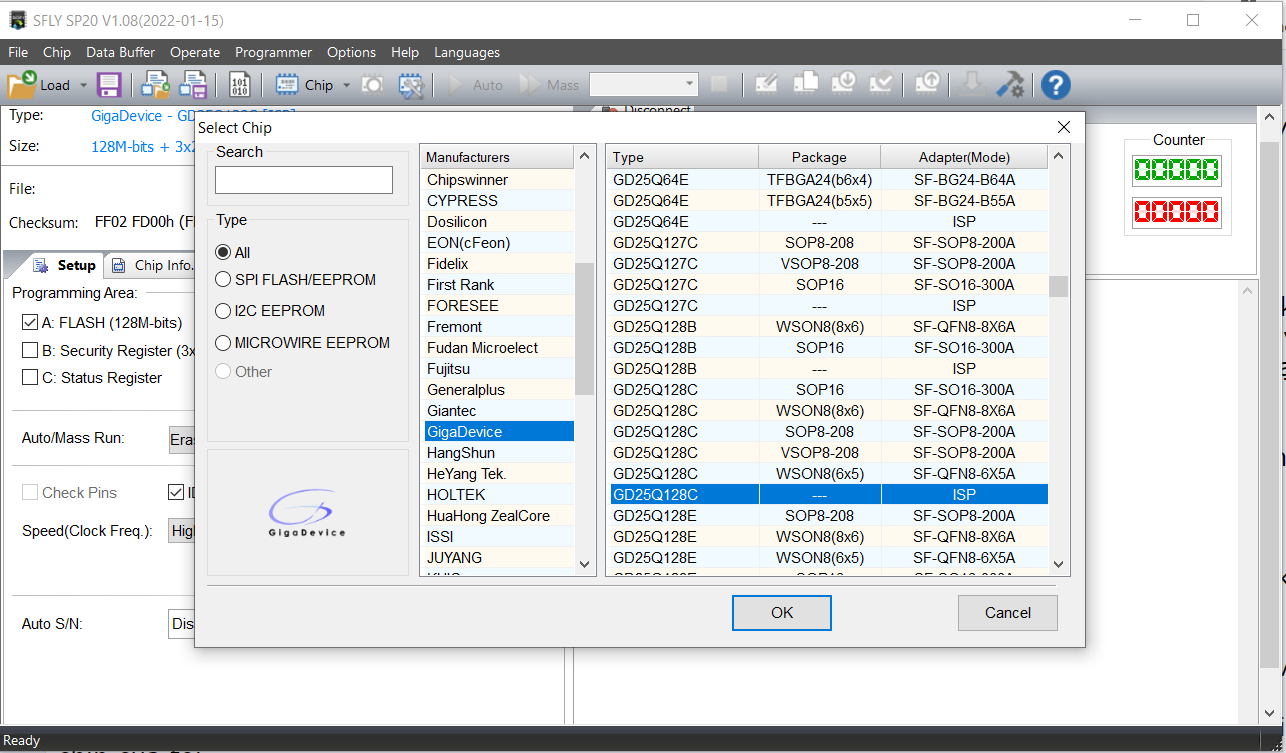Click the red Counter display
The image size is (1286, 753).
point(1175,212)
